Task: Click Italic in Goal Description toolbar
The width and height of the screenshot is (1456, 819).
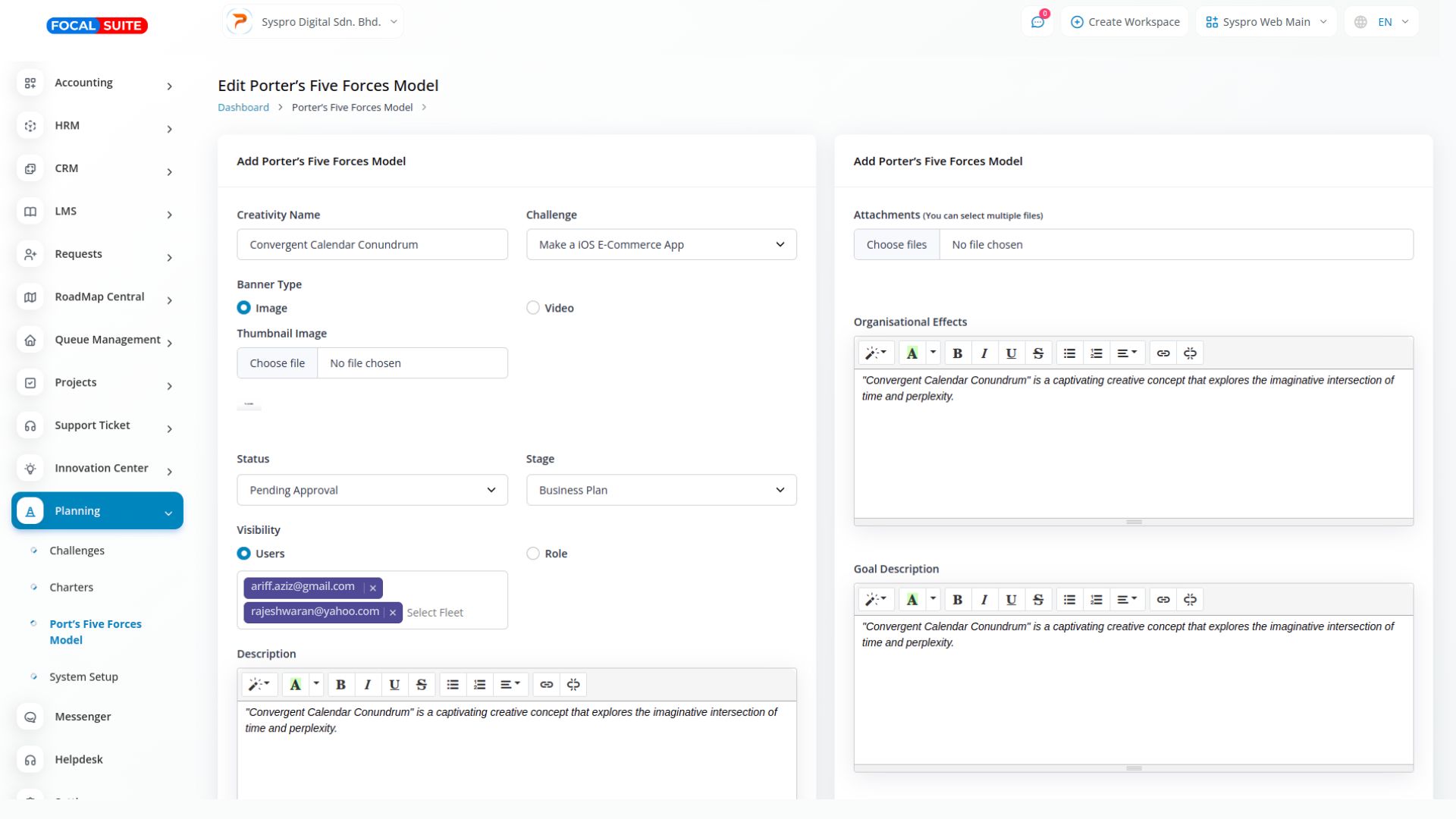Action: tap(984, 600)
